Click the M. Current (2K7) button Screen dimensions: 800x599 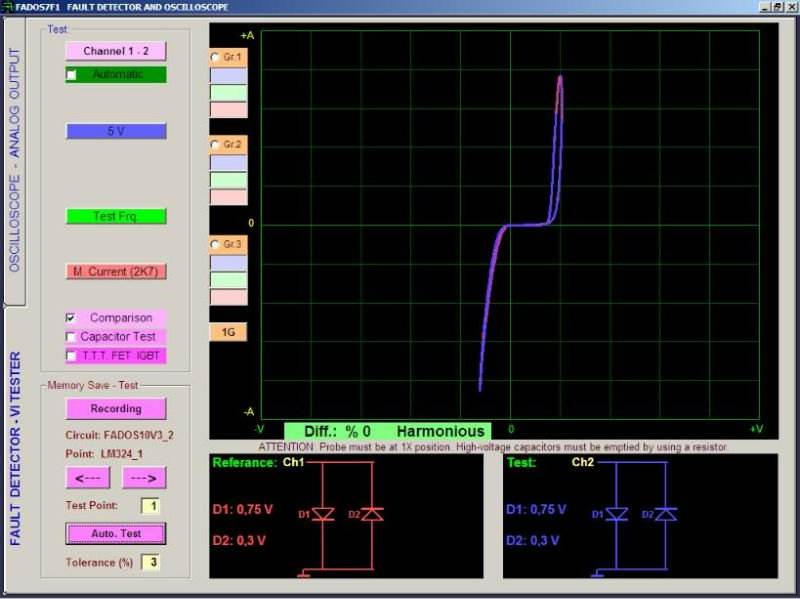[115, 271]
